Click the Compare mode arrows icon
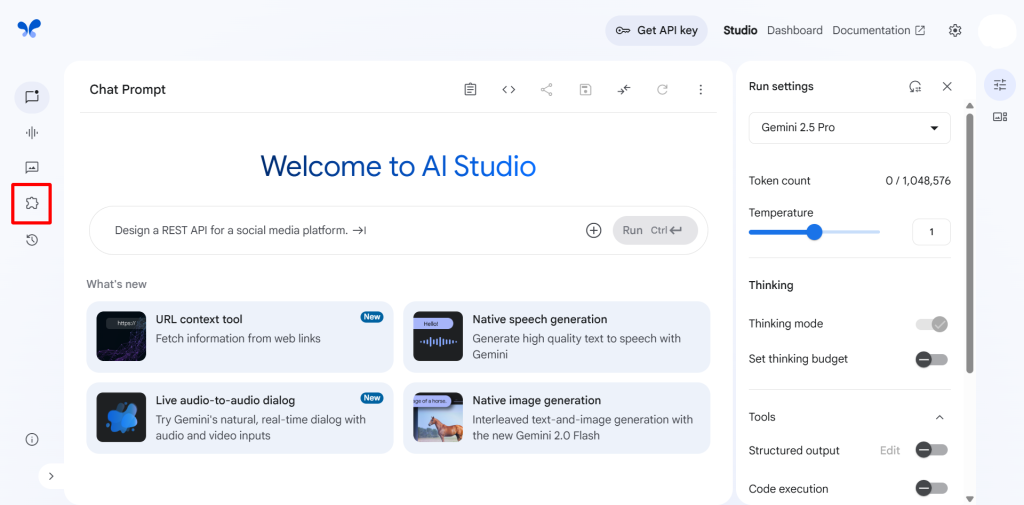This screenshot has height=505, width=1024. pos(624,90)
